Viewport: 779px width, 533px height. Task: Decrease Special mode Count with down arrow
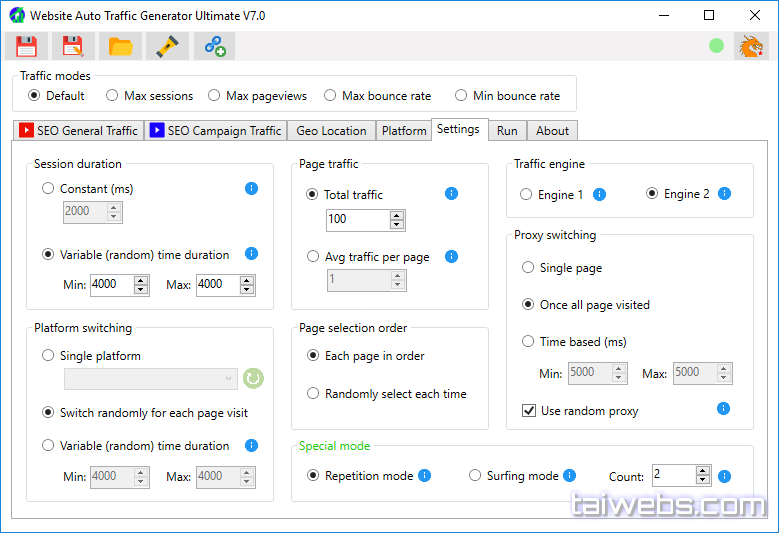pyautogui.click(x=703, y=481)
